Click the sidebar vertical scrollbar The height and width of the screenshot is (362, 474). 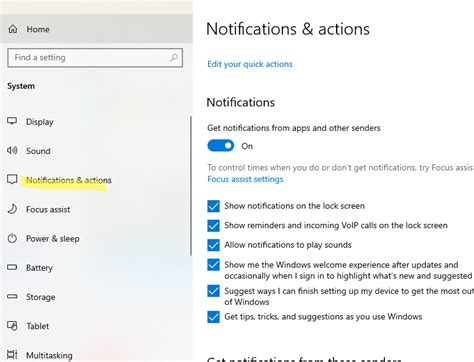tap(191, 186)
